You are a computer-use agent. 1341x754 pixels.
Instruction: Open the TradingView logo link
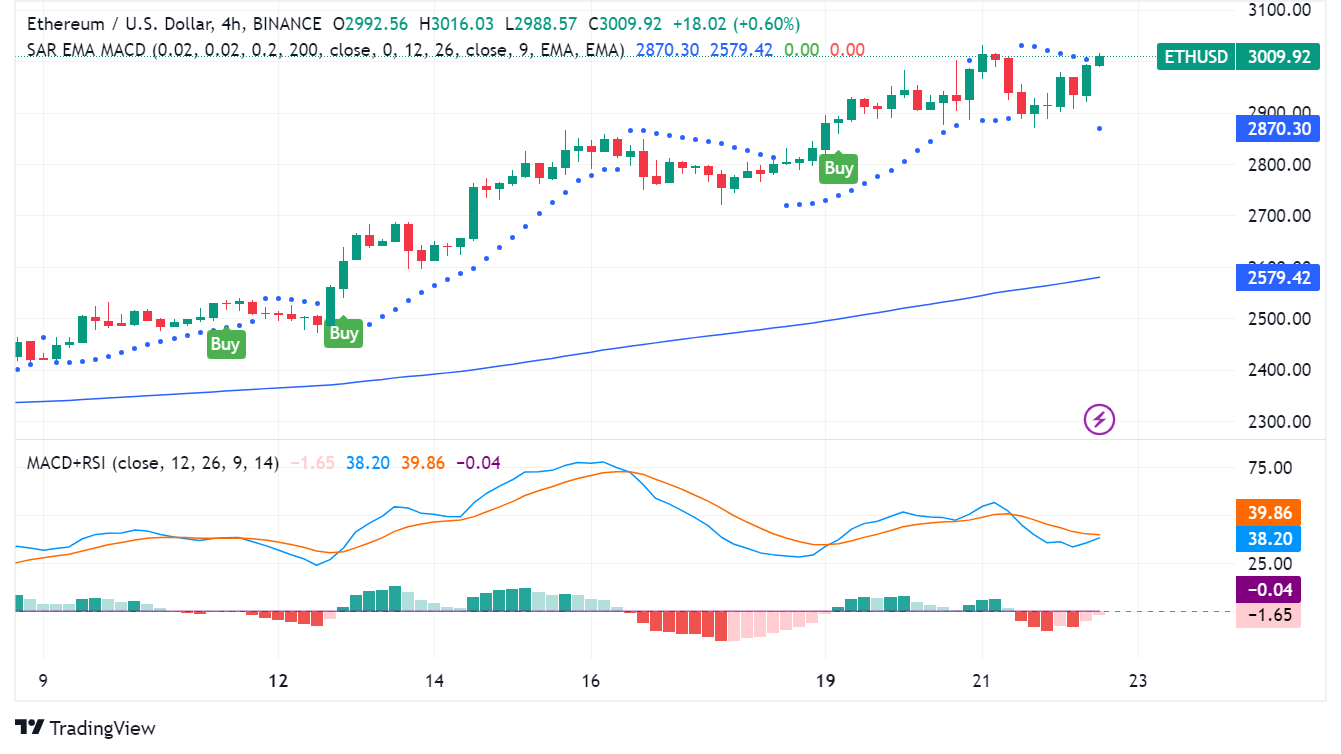coord(85,728)
